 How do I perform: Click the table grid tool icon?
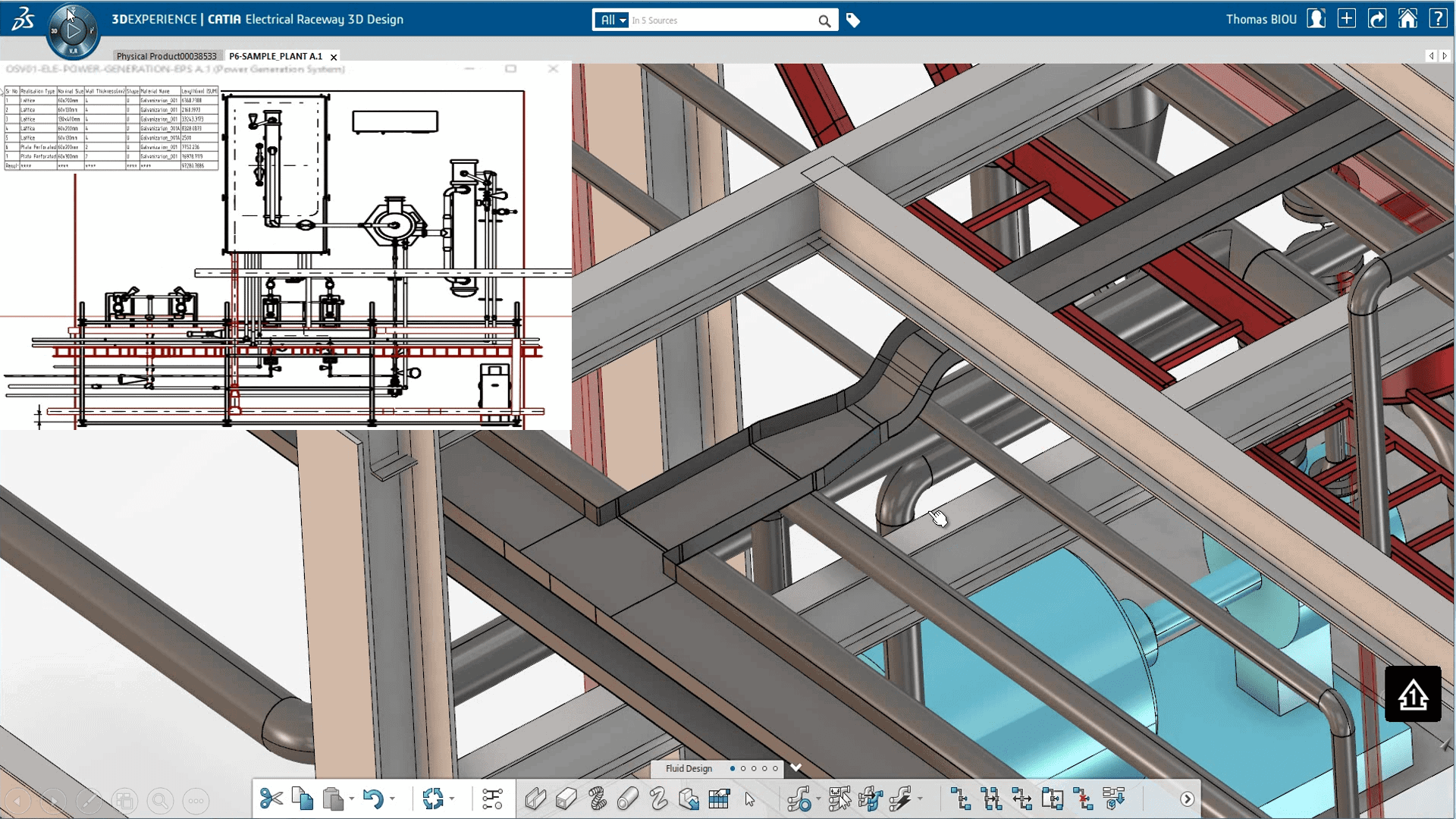(x=719, y=799)
